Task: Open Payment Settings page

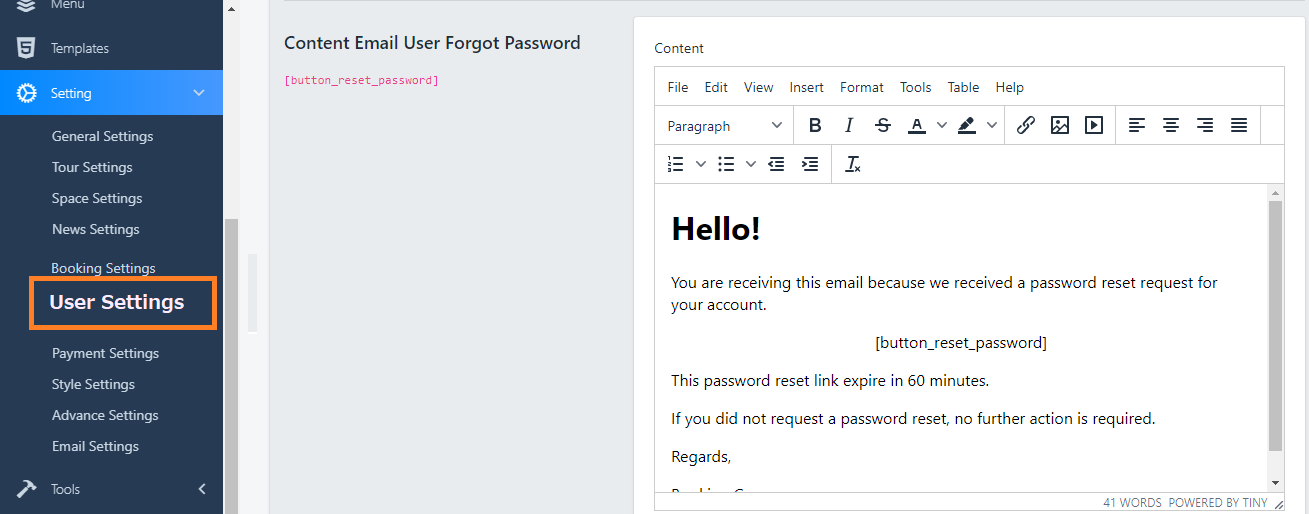Action: (x=105, y=353)
